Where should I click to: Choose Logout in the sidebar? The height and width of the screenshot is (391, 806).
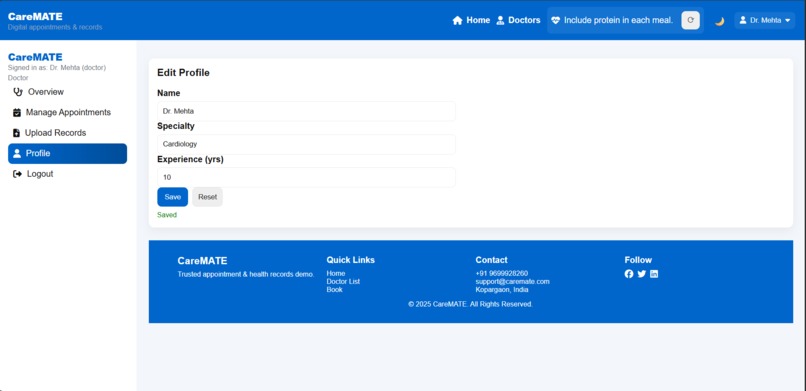pos(67,174)
